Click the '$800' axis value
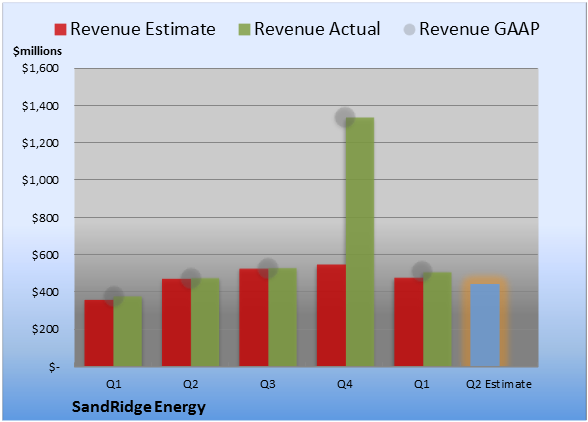 pos(45,218)
